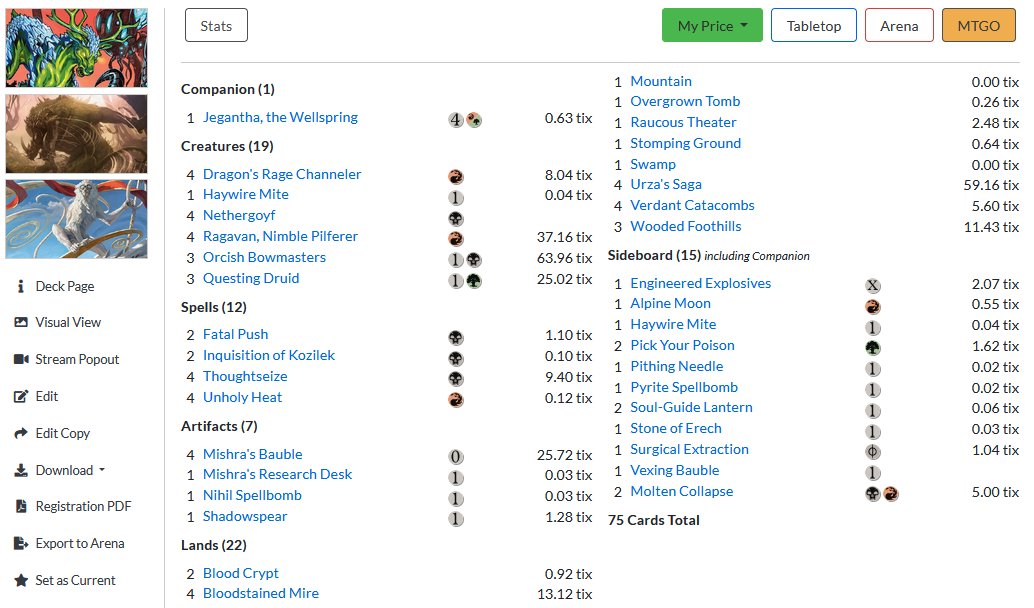1034x608 pixels.
Task: Switch to MTGO price view
Action: (979, 25)
